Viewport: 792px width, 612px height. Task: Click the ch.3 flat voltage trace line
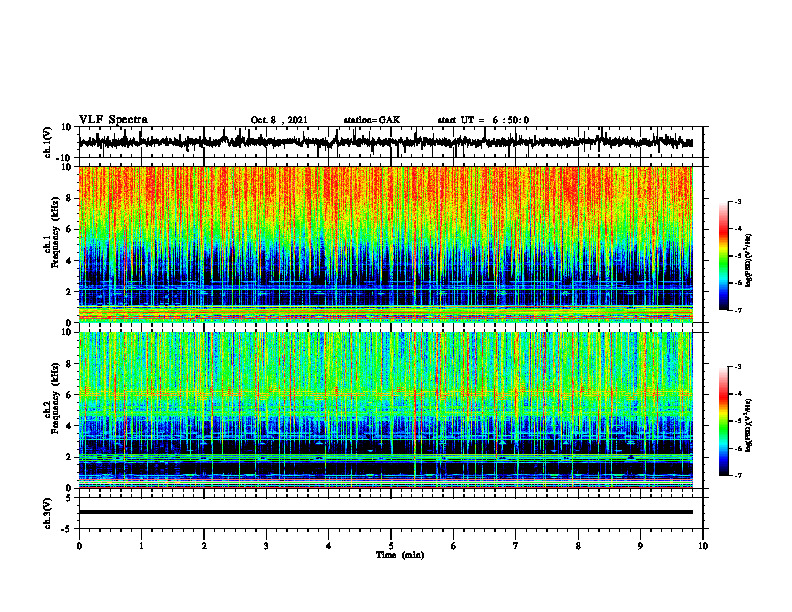[x=386, y=512]
